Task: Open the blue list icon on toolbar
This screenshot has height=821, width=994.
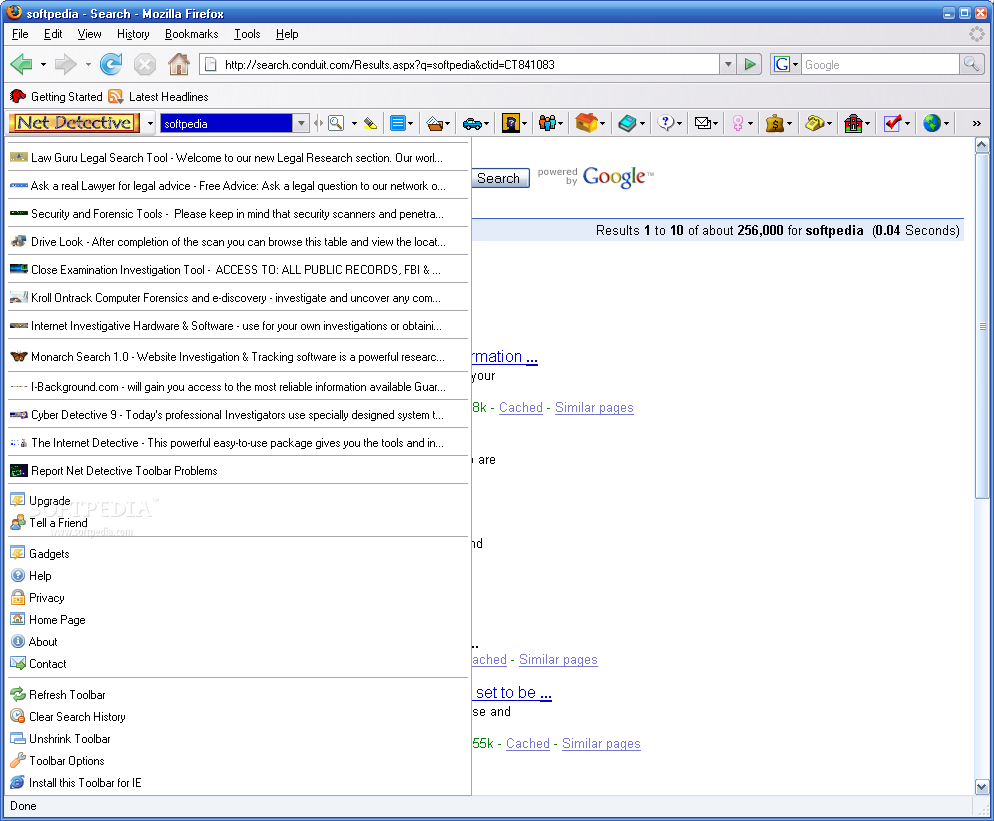Action: pos(397,124)
